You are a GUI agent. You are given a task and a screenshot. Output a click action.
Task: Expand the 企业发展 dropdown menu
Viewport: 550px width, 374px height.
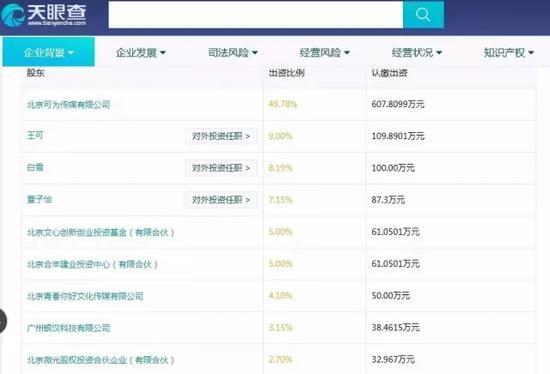tap(141, 53)
